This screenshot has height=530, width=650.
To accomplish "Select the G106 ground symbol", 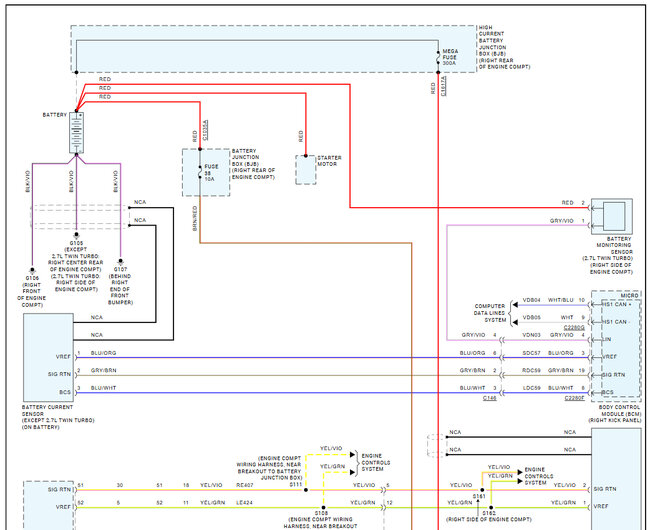I will (x=32, y=271).
